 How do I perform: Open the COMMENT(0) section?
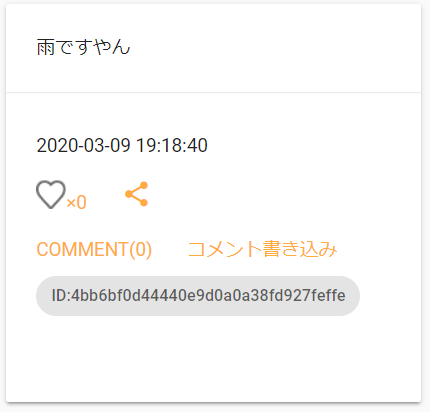tap(94, 249)
